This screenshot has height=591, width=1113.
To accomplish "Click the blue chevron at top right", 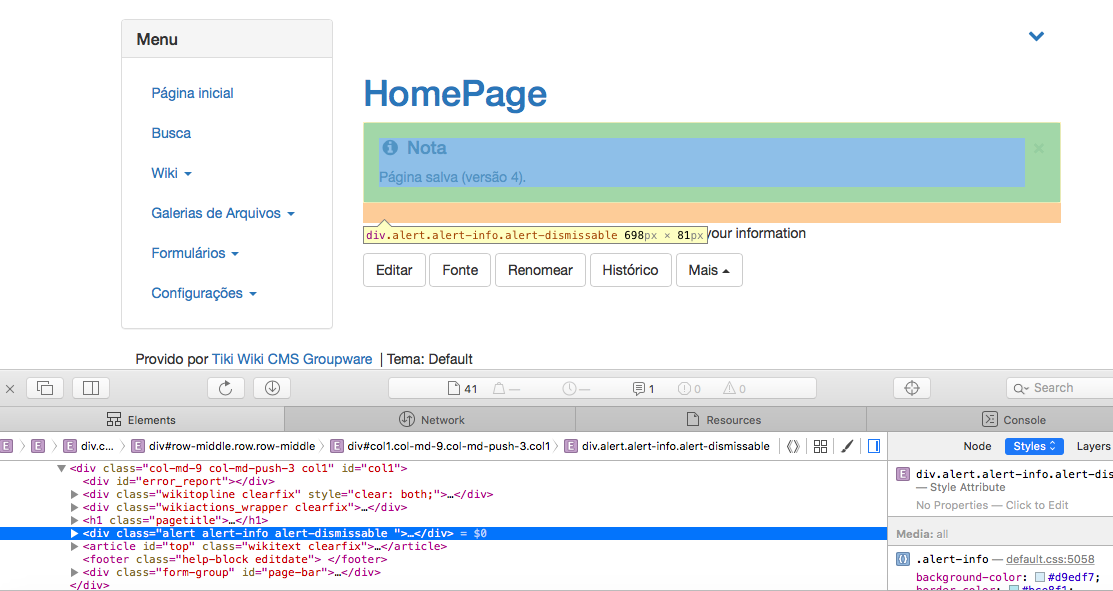I will [1036, 36].
